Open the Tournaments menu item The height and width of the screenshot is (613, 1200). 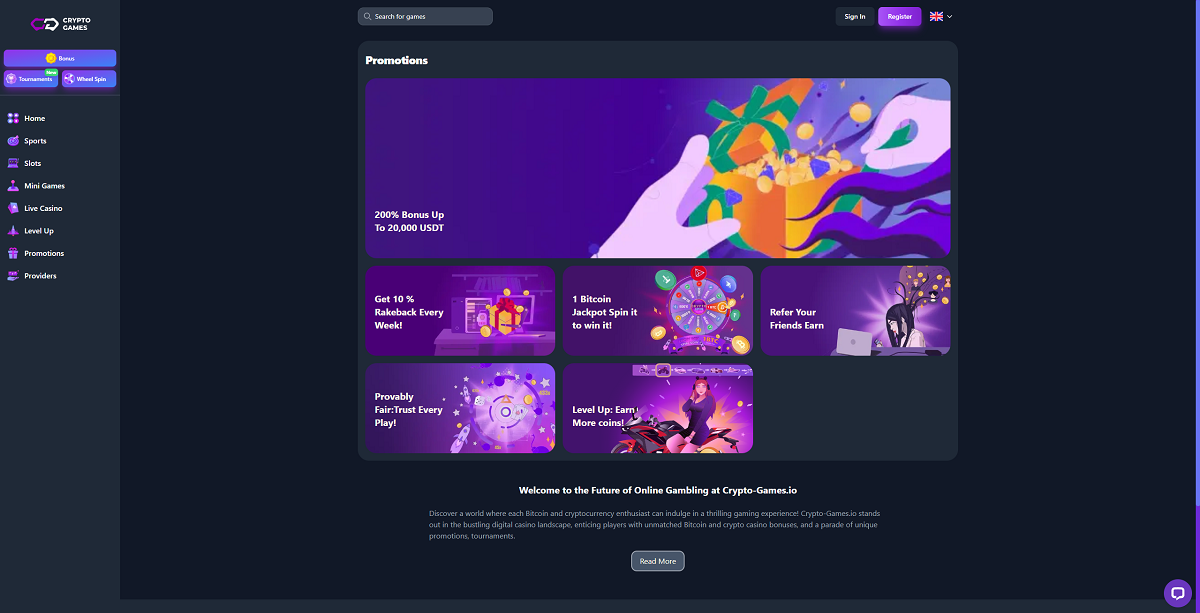tap(31, 79)
